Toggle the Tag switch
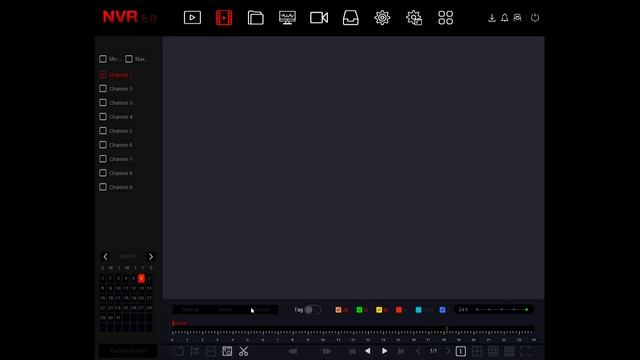This screenshot has height=360, width=640. click(x=313, y=310)
